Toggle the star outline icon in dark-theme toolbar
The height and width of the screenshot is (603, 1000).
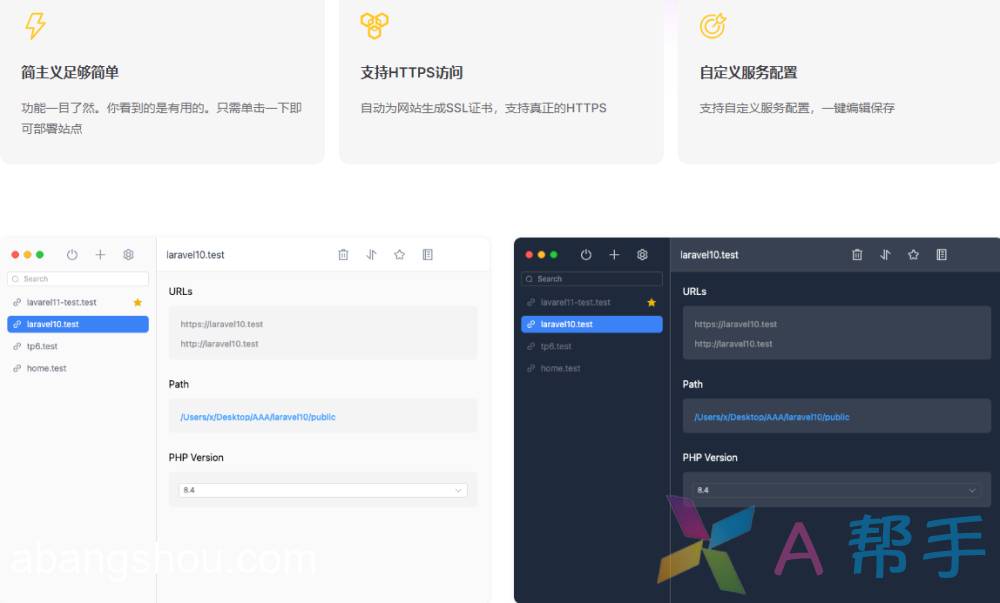click(x=913, y=255)
